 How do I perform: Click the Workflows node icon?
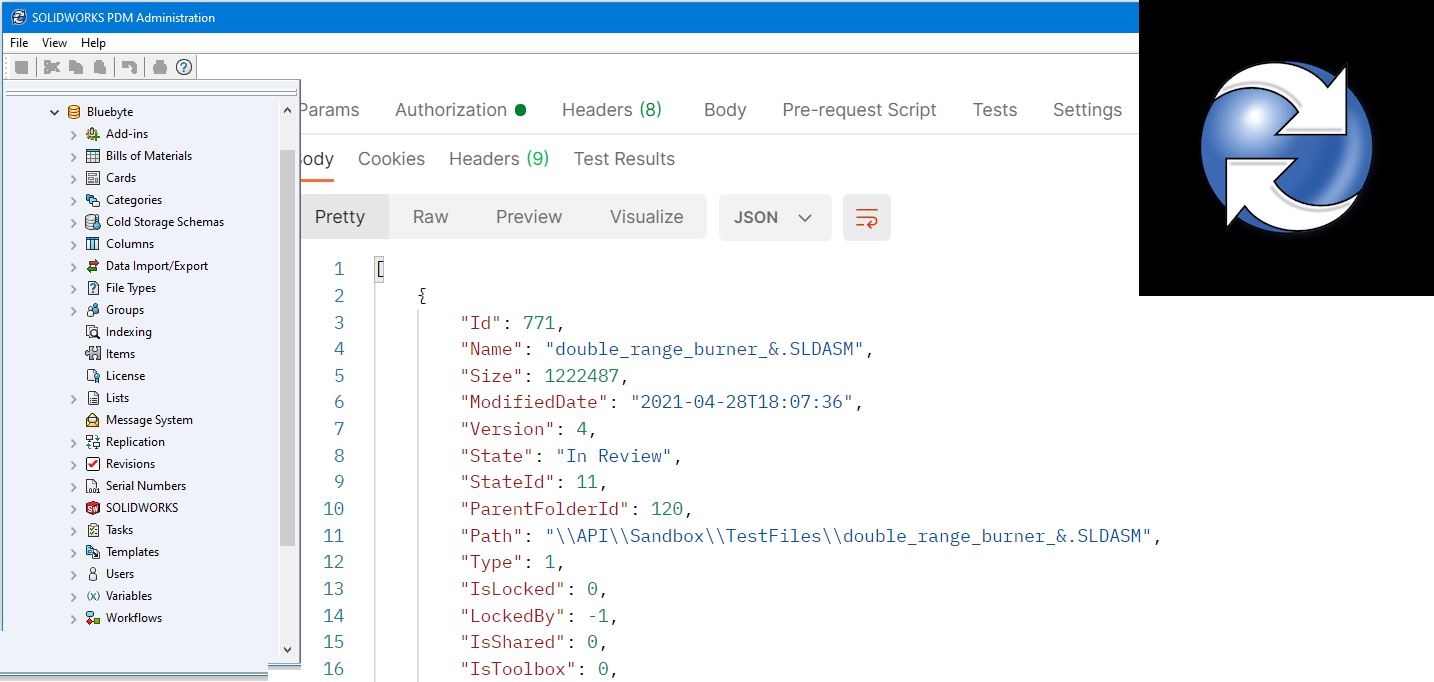pos(93,618)
